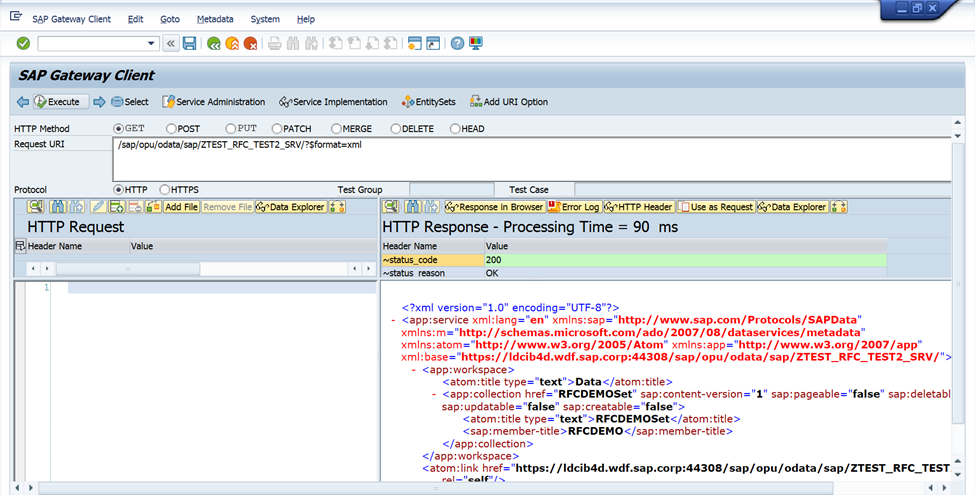Click the green Back icon in standard toolbar
Viewport: 975px width, 495px height.
point(214,44)
